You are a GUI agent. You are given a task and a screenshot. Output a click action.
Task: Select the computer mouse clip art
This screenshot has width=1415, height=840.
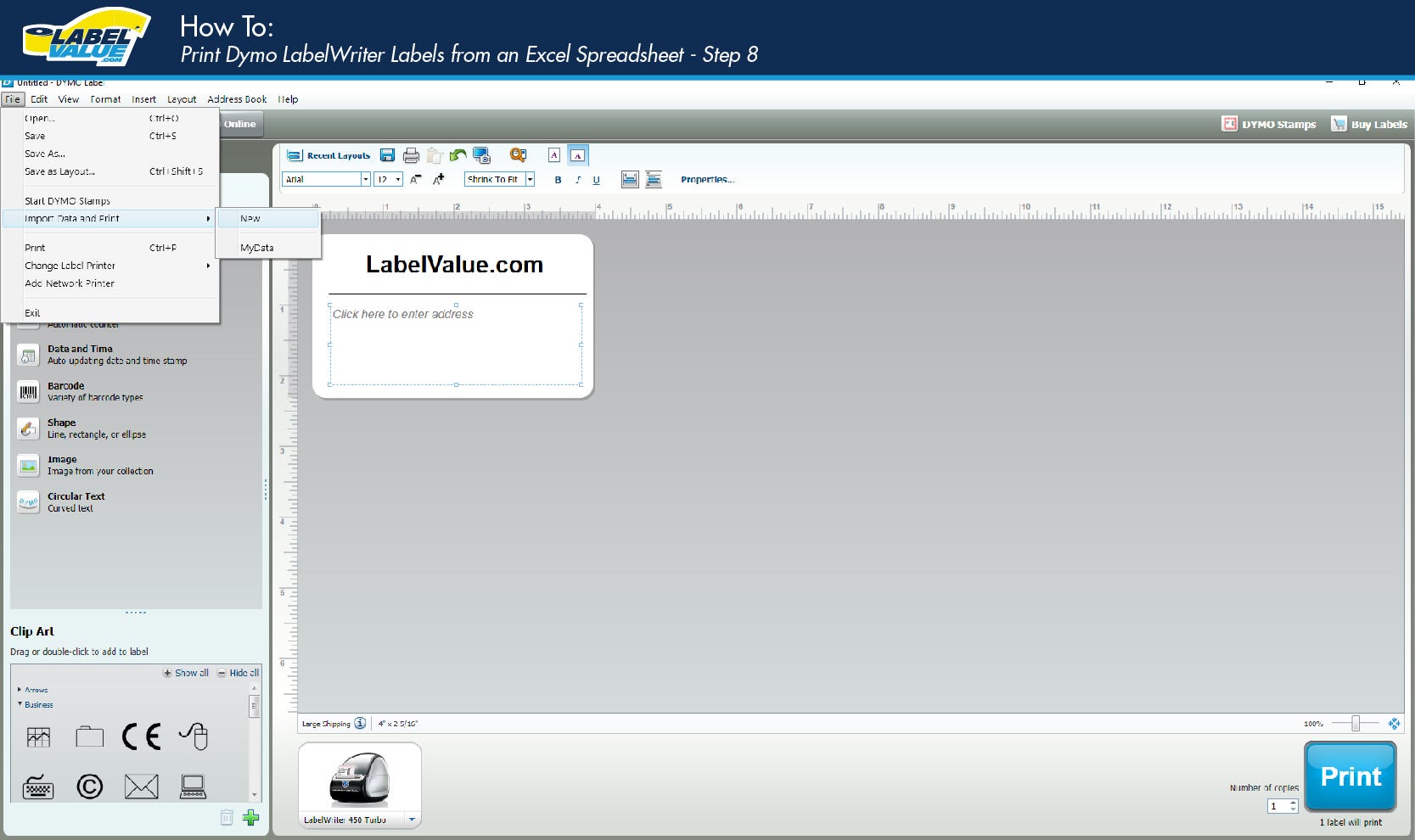click(194, 736)
